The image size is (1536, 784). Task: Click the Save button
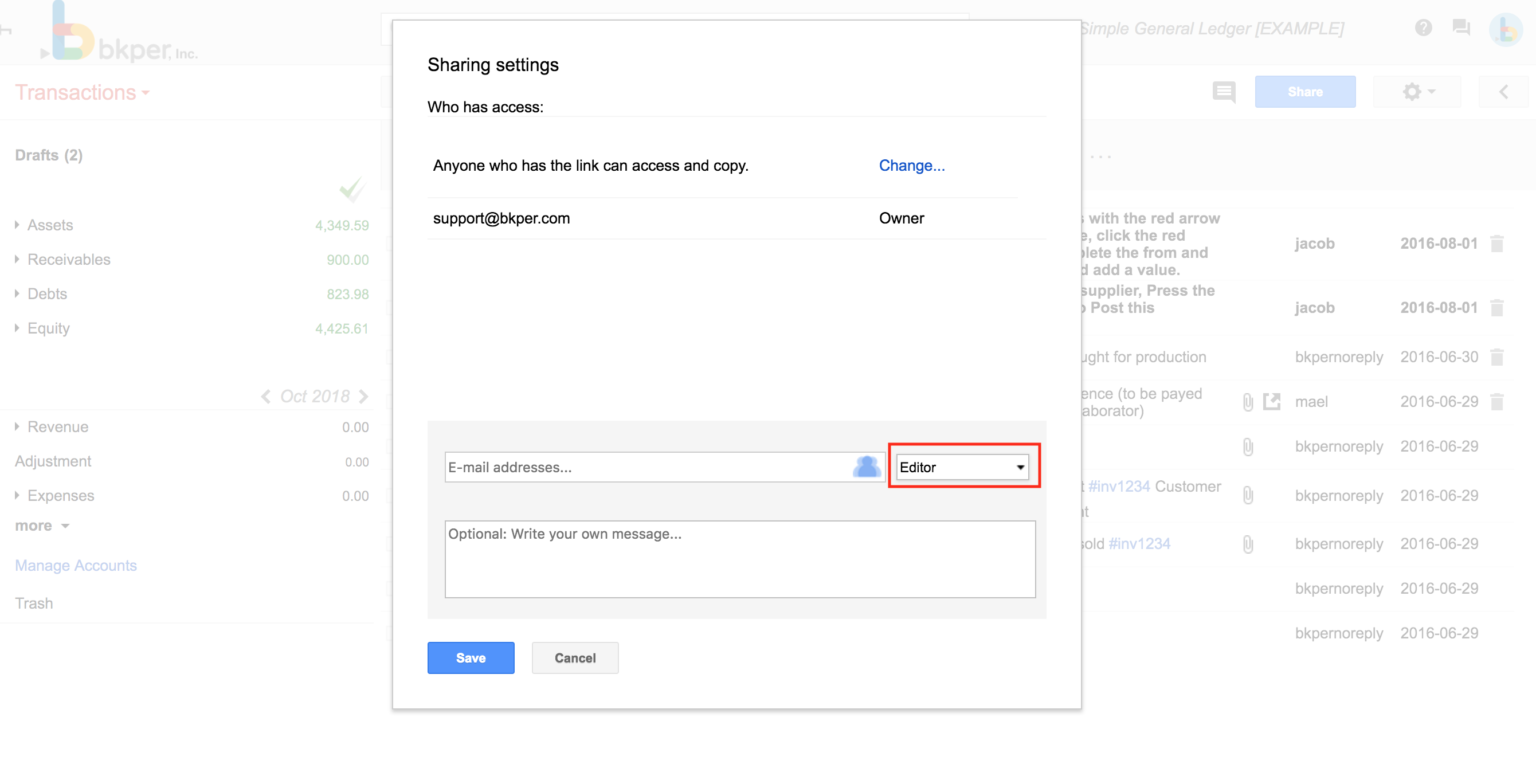(471, 657)
